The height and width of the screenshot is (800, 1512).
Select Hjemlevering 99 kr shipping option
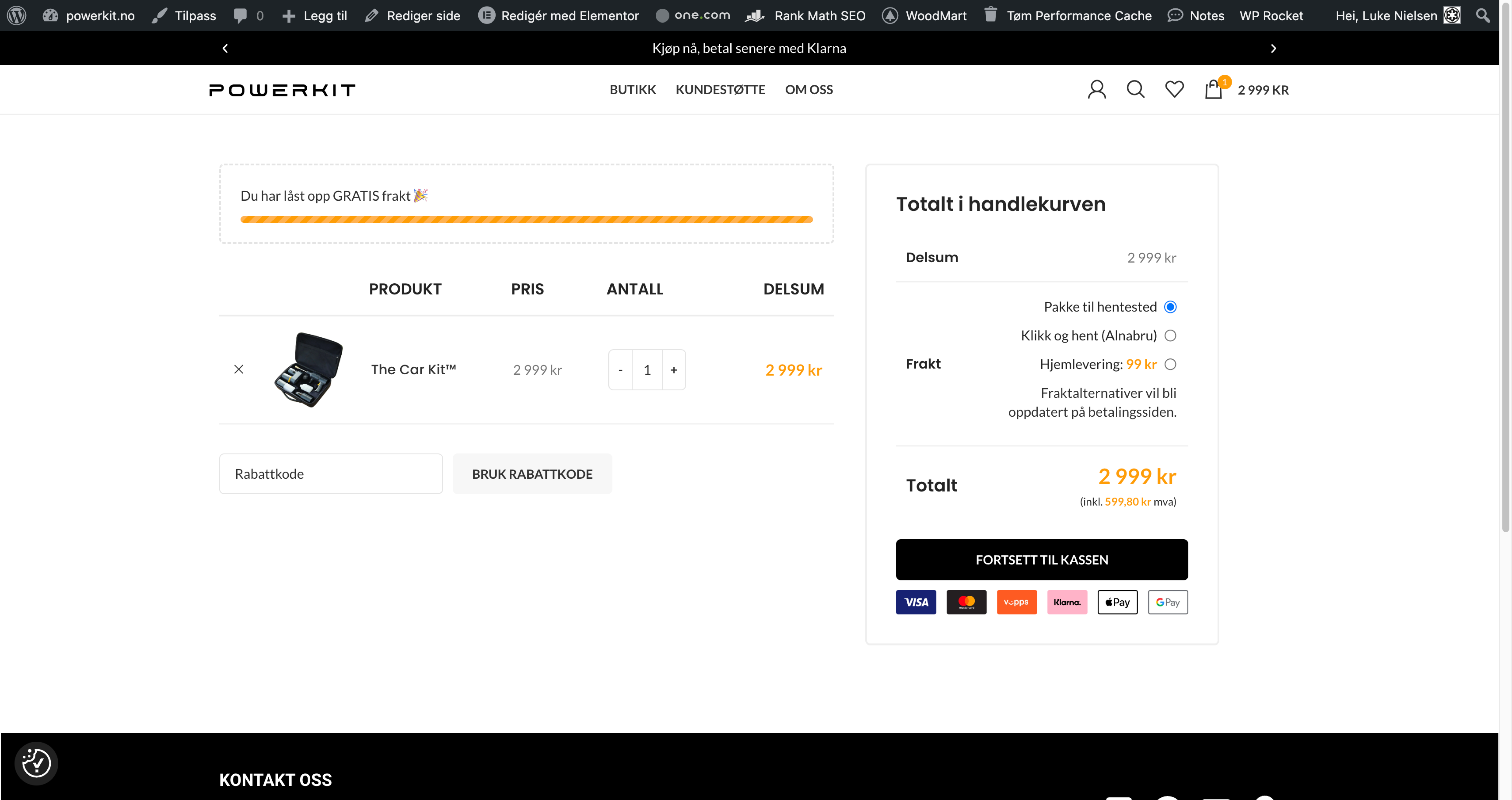(1170, 364)
